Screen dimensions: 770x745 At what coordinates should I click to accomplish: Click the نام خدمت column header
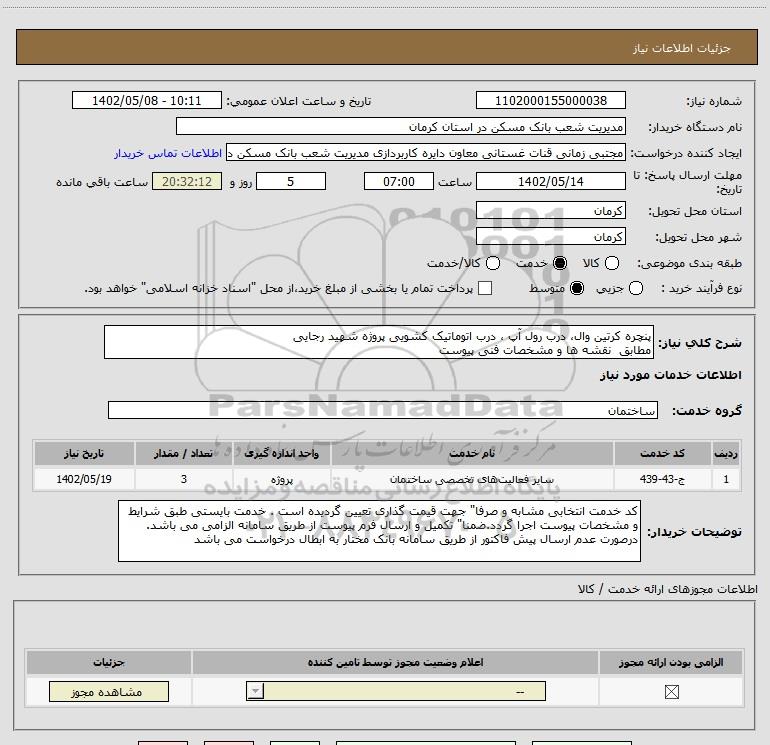(x=472, y=453)
